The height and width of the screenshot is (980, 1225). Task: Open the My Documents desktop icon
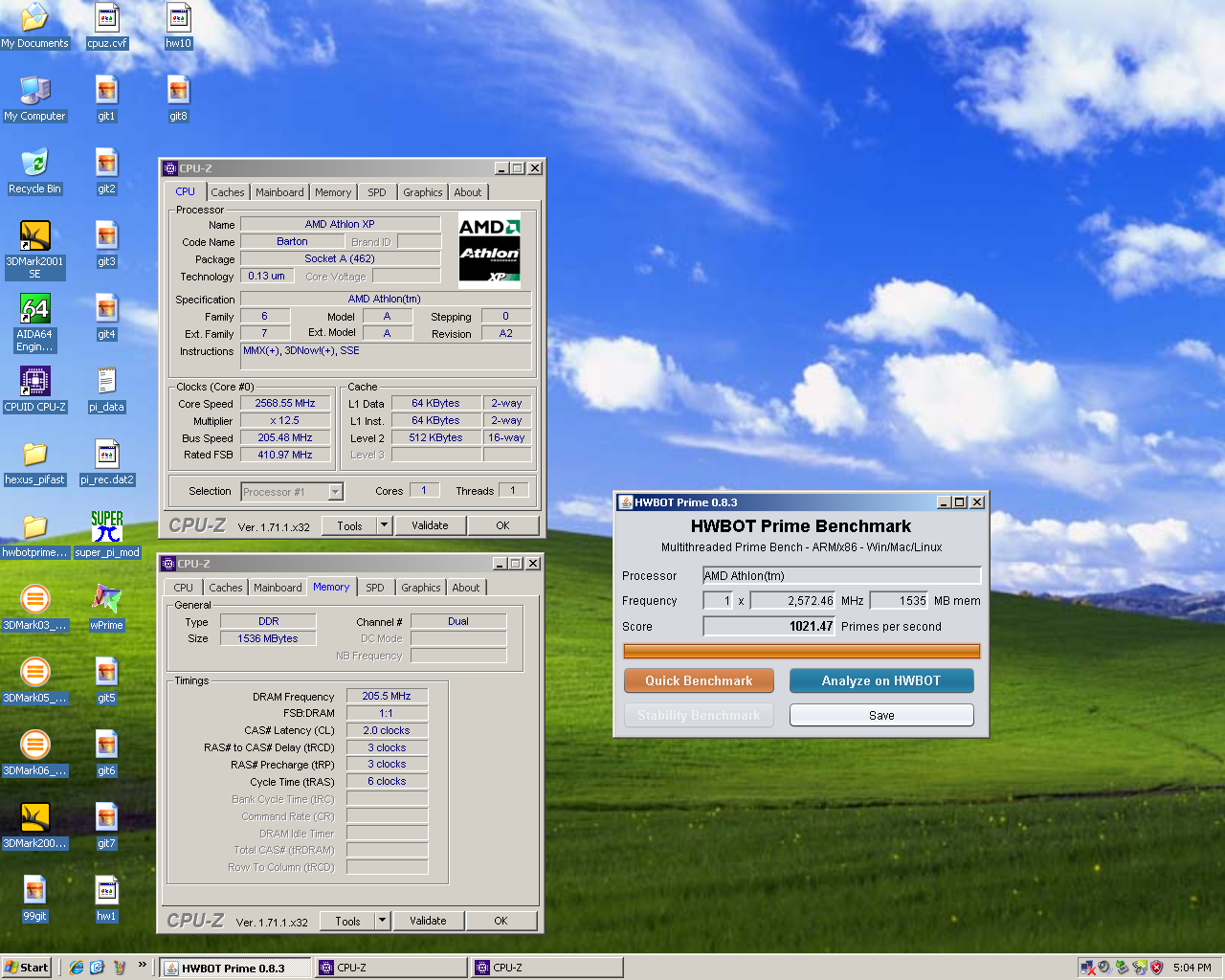(34, 26)
